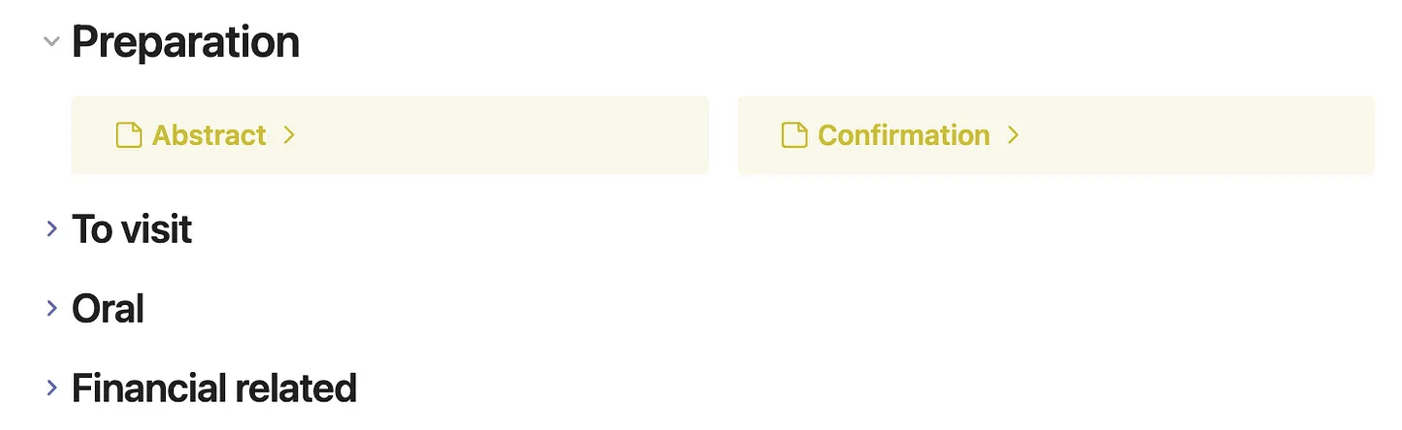Click the word 'visit' in To visit heading
This screenshot has height=430, width=1402.
156,230
